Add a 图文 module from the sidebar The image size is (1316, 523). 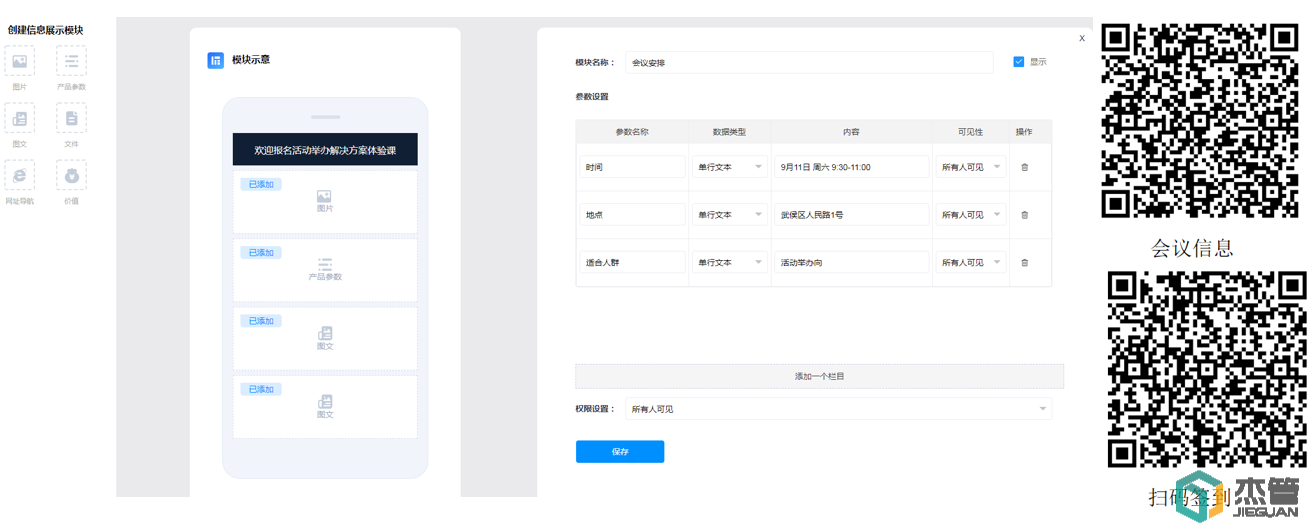[19, 118]
